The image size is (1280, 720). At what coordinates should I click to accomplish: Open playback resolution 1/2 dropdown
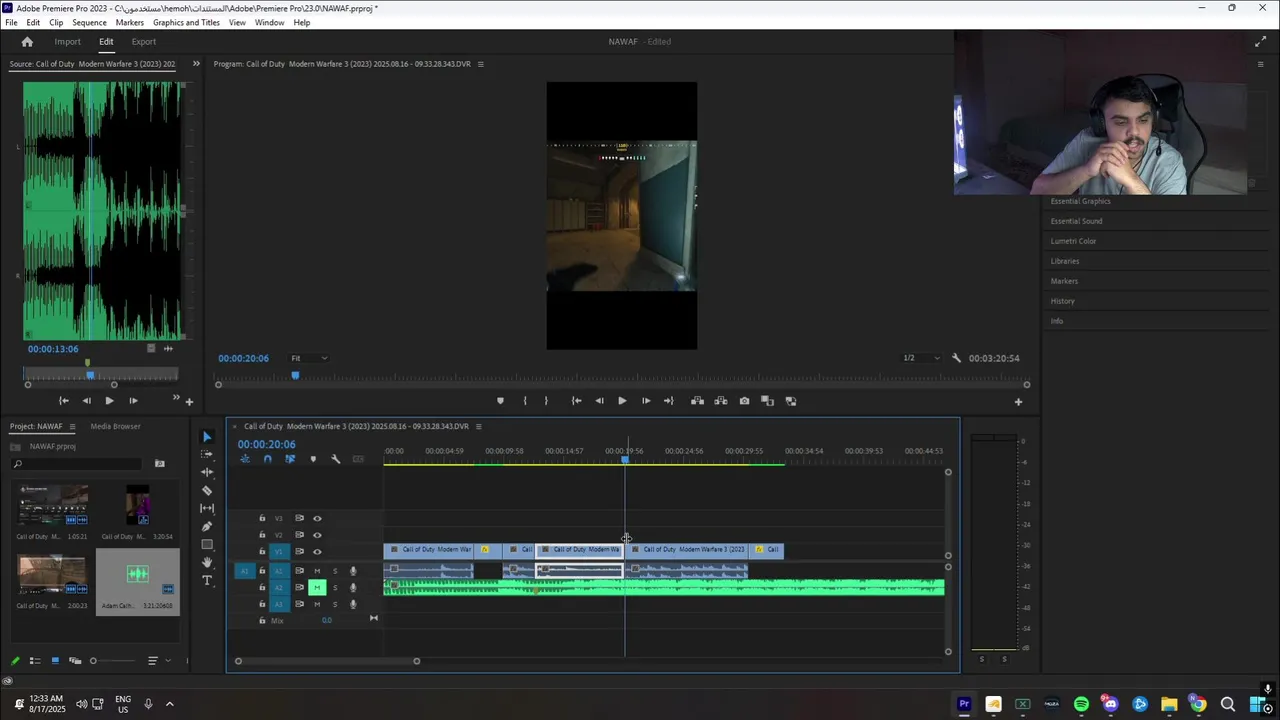(x=921, y=358)
